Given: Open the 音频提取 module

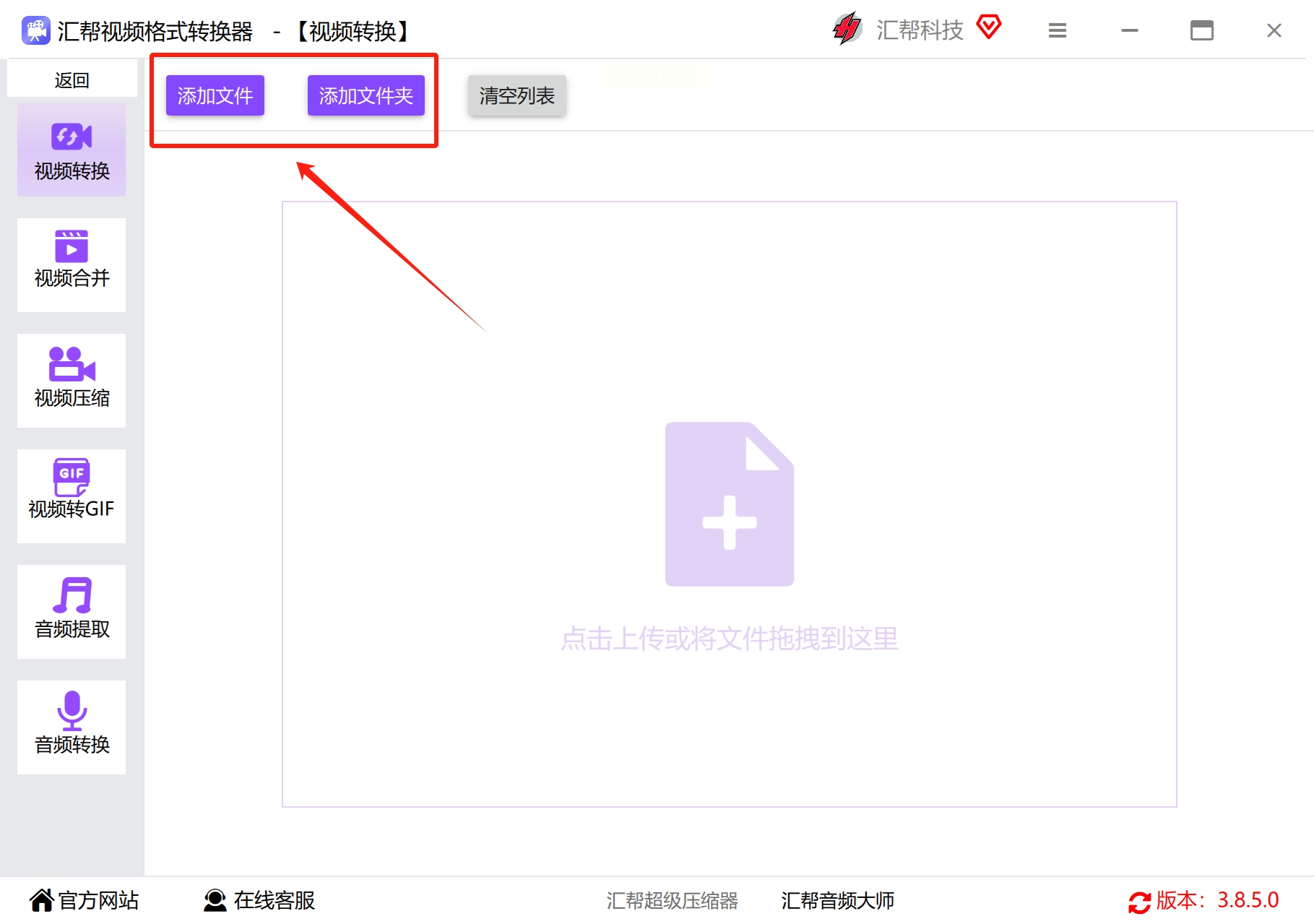Looking at the screenshot, I should click(x=72, y=612).
